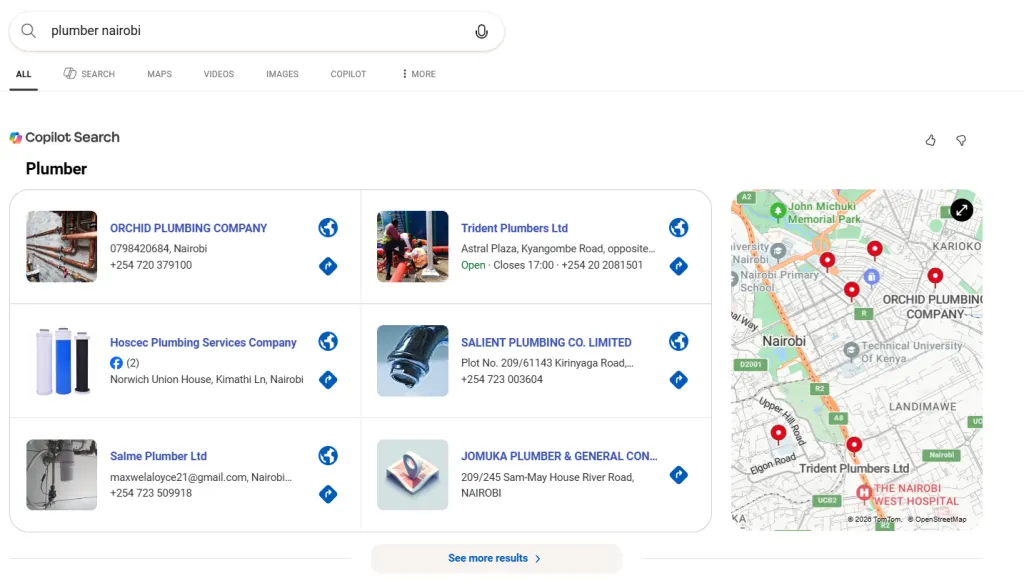Open ORCHID PLUMBING COMPANY link

[188, 228]
